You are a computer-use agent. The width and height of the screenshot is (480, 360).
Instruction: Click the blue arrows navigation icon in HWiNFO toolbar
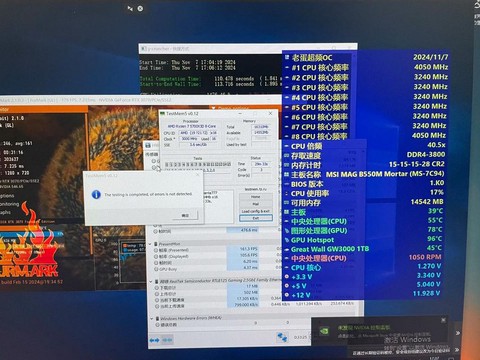coord(154,340)
